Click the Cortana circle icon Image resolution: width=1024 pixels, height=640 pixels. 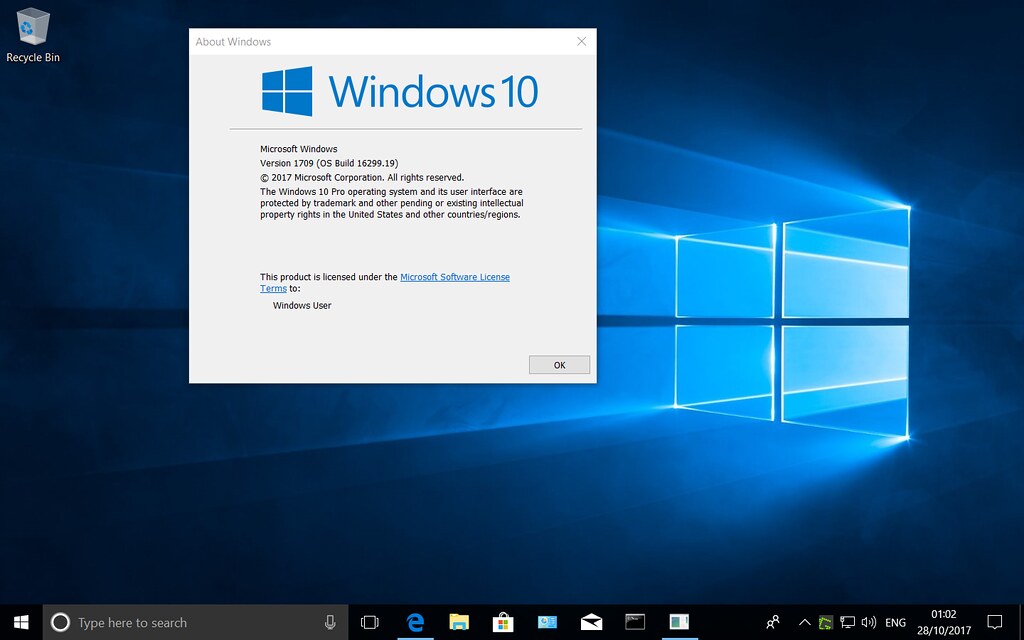click(60, 622)
